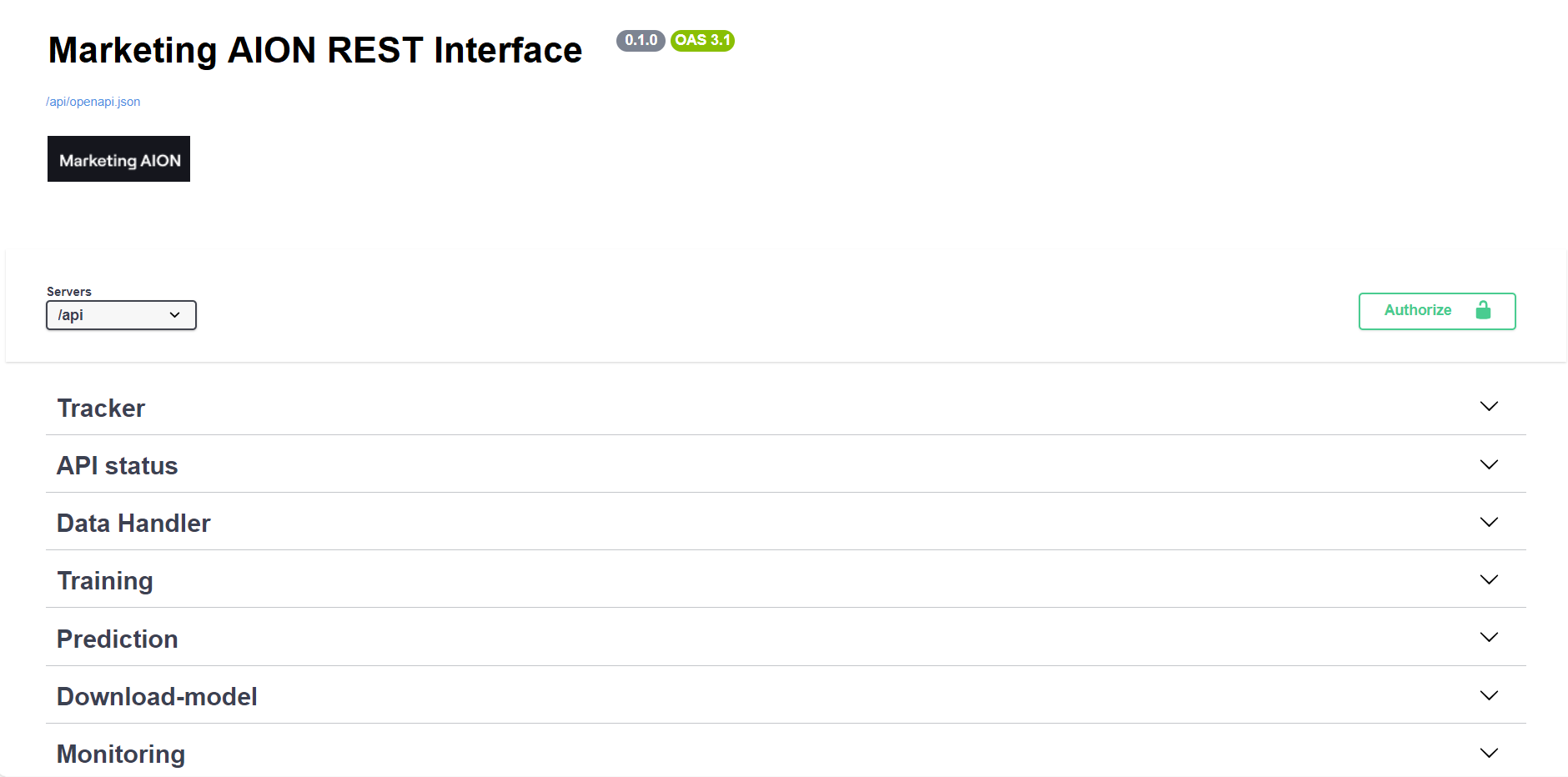Expand the Prediction section chevron
Image resolution: width=1568 pixels, height=777 pixels.
point(1489,637)
